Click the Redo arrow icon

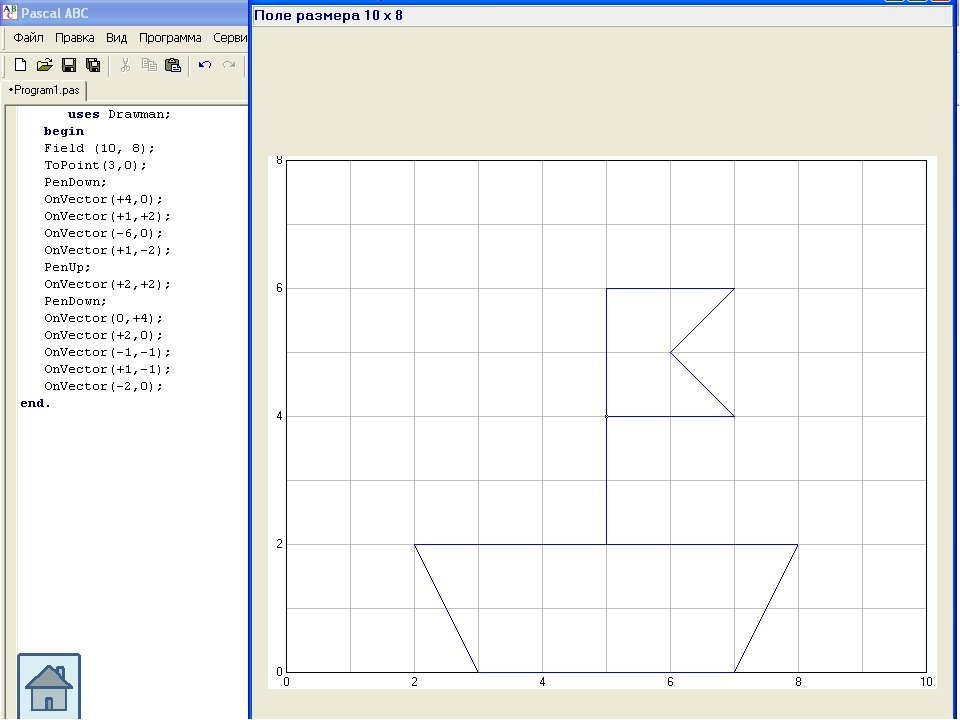pos(229,65)
